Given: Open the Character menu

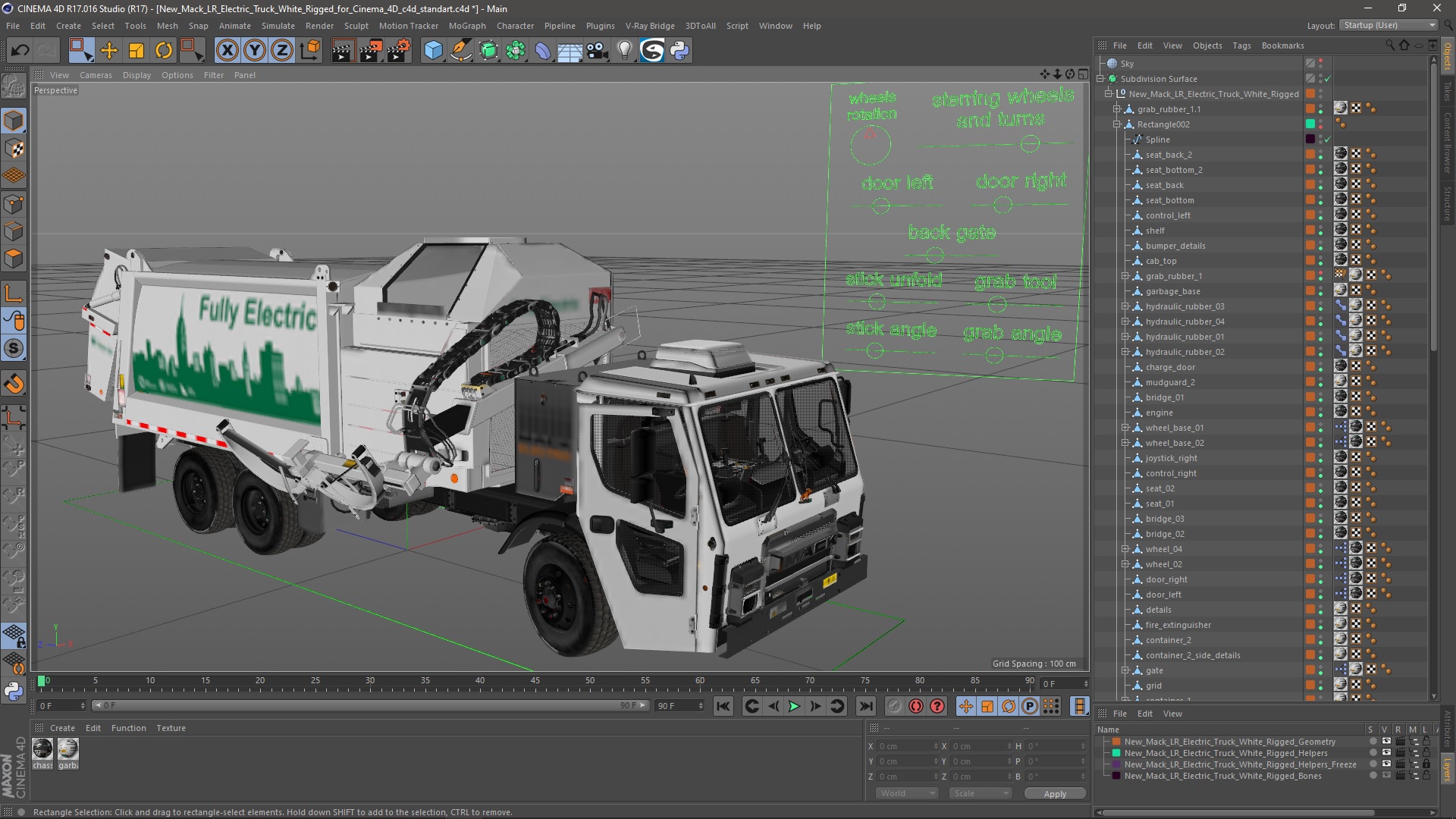Looking at the screenshot, I should 515,26.
